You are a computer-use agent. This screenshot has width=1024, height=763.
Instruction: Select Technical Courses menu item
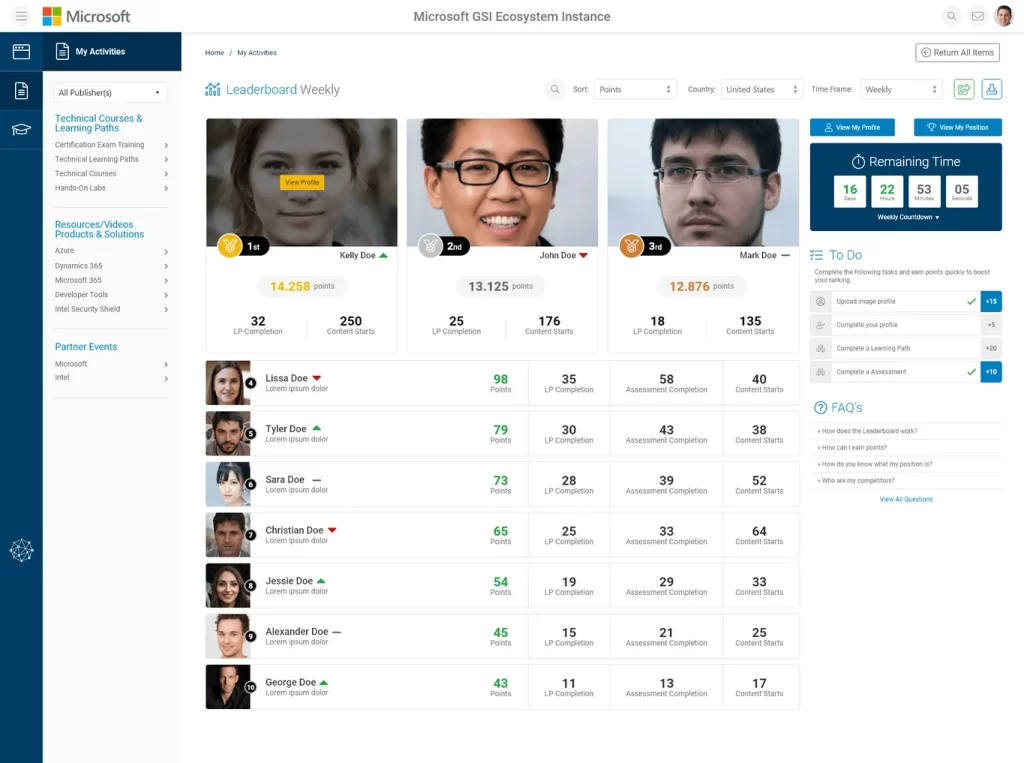point(86,174)
